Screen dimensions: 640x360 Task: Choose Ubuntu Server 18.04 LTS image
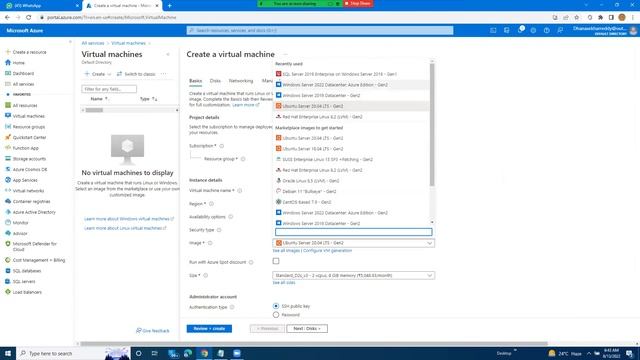point(351,149)
